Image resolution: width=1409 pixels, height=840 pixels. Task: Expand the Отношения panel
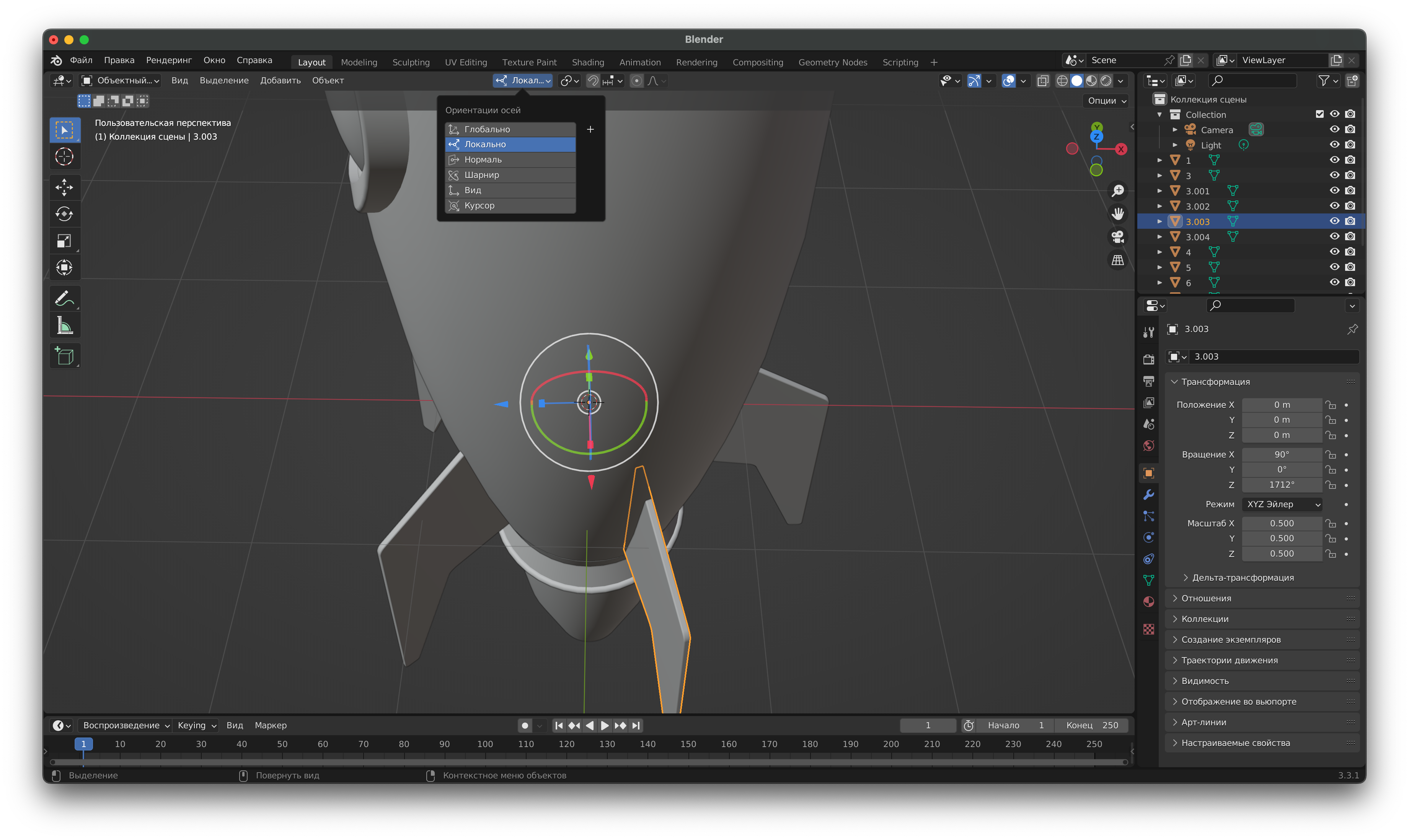pos(1206,598)
